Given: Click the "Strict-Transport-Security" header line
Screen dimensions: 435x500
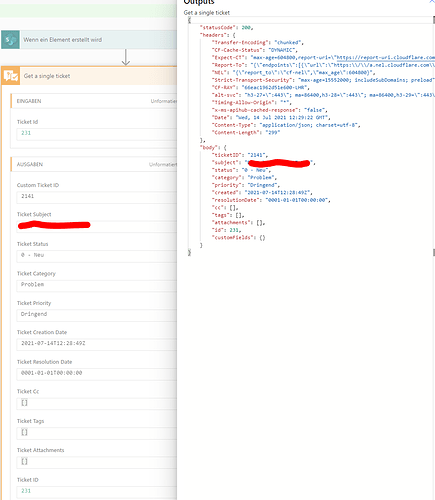Looking at the screenshot, I should click(323, 80).
